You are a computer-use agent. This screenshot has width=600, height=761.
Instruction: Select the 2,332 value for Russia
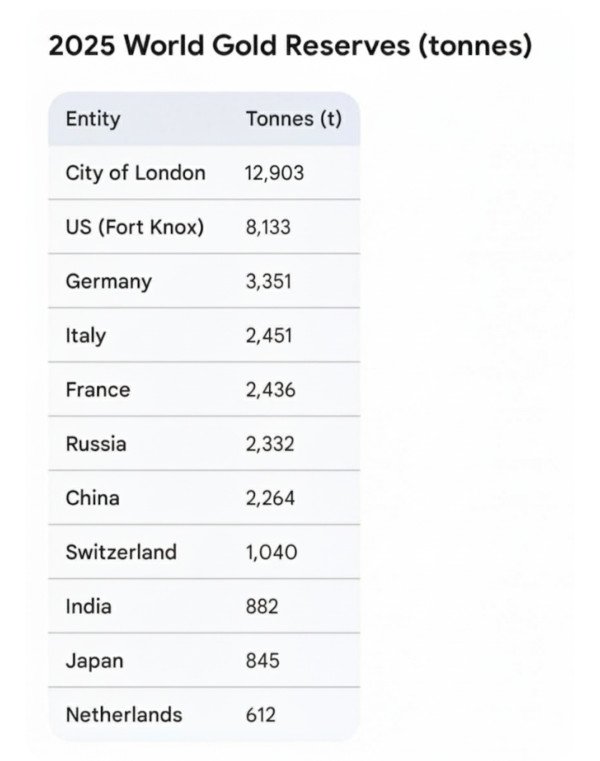pyautogui.click(x=270, y=443)
